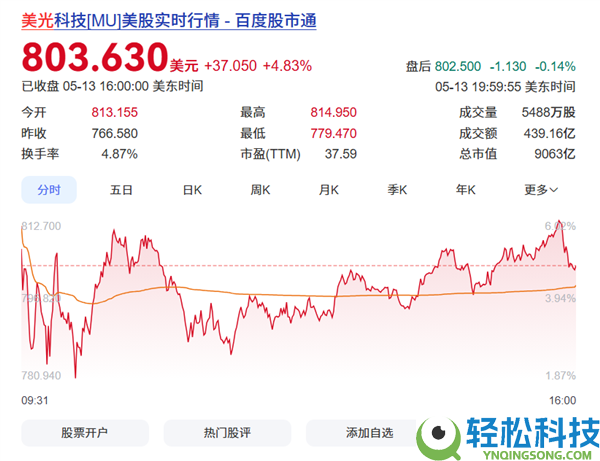Click the 热门股评 button
This screenshot has width=600, height=461.
pos(227,433)
